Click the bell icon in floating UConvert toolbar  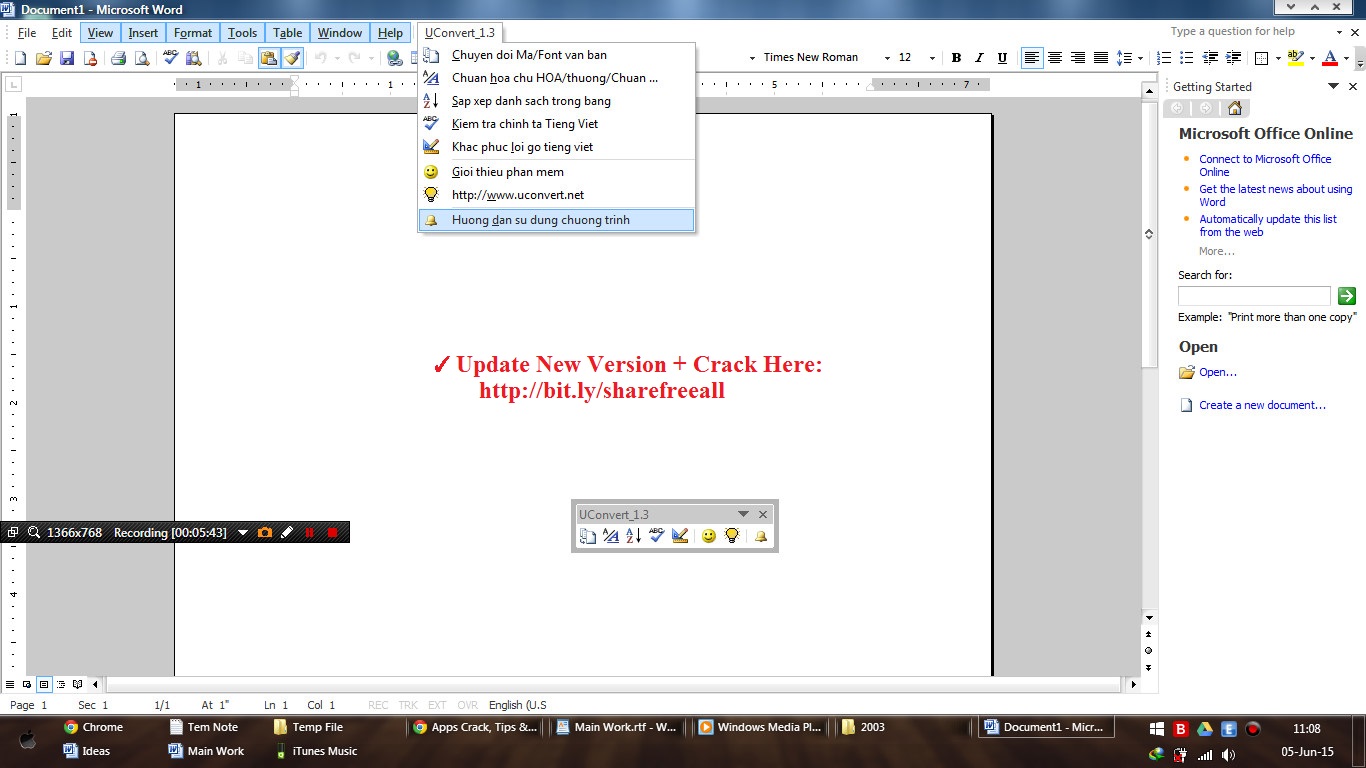point(761,536)
